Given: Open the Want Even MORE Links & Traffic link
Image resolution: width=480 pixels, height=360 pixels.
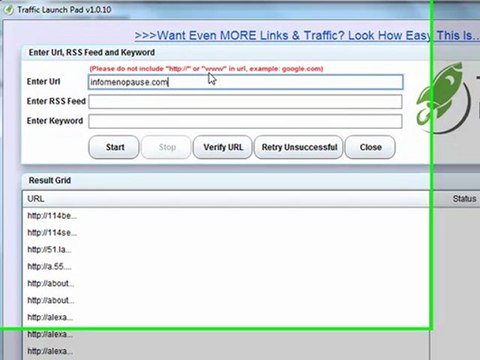Looking at the screenshot, I should click(307, 35).
